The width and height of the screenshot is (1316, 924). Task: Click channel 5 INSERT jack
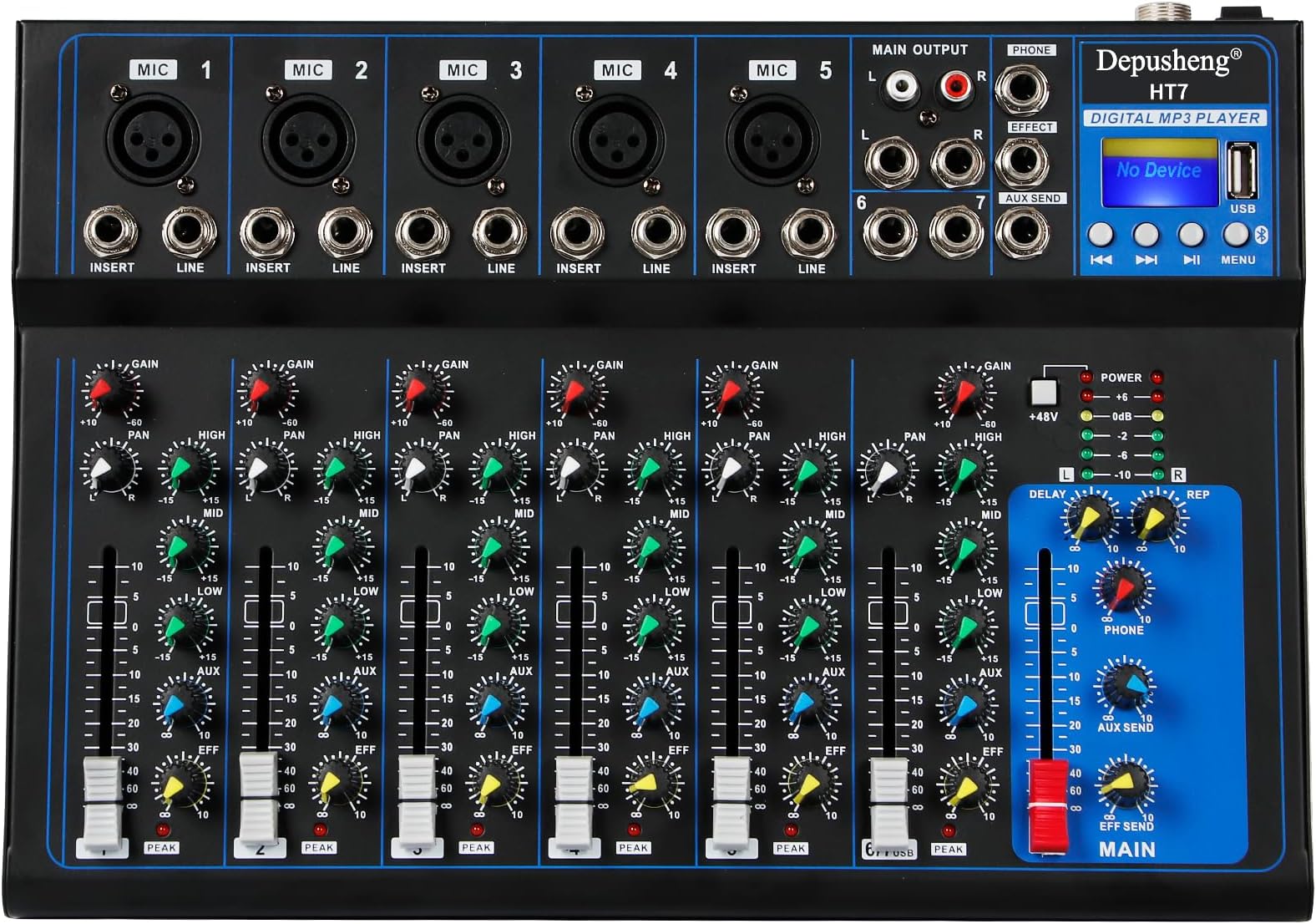pos(733,233)
